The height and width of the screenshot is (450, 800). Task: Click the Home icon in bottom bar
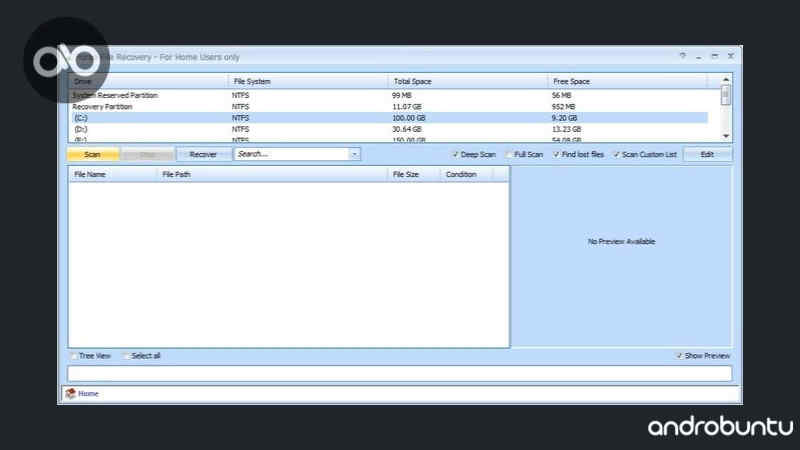click(x=70, y=394)
